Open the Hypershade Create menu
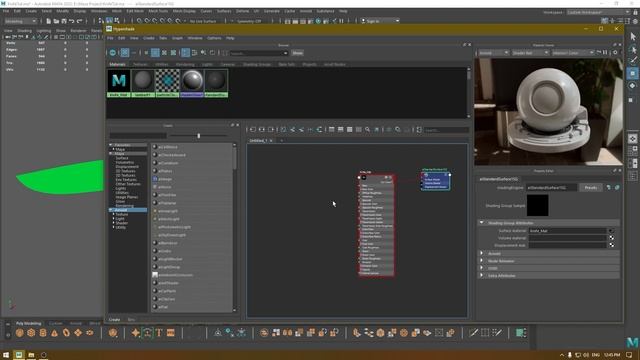This screenshot has width=640, height=360. [x=149, y=38]
